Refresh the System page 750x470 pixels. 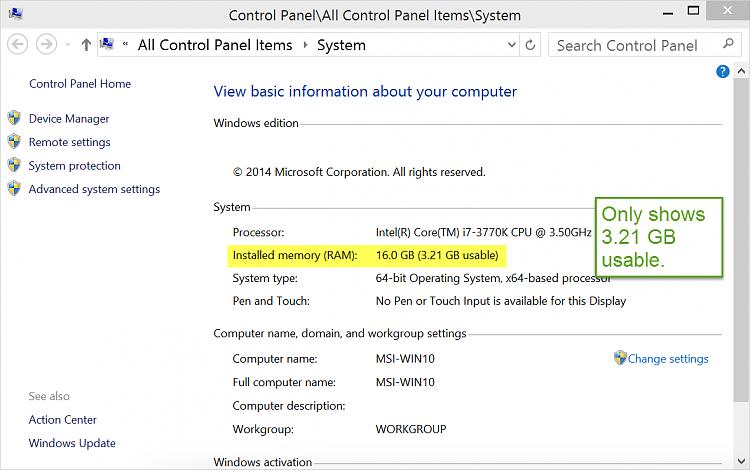[530, 45]
